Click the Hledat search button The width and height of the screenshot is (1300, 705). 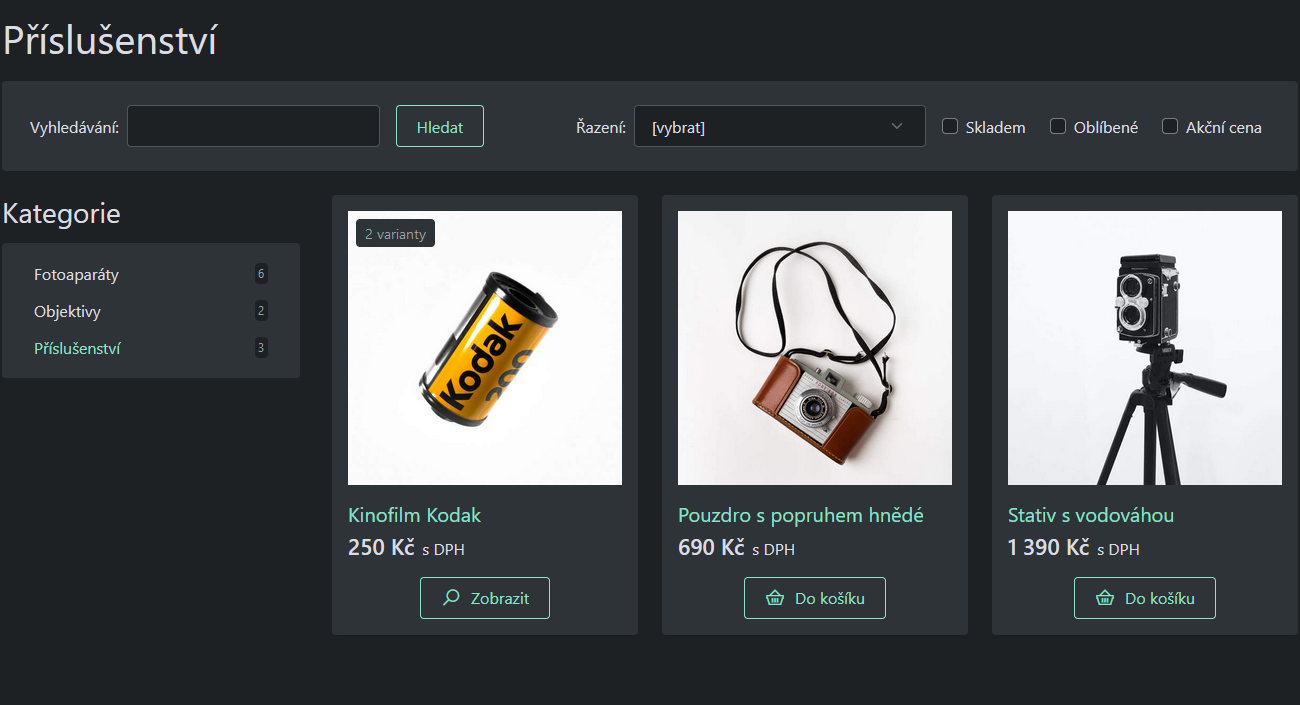click(x=440, y=126)
